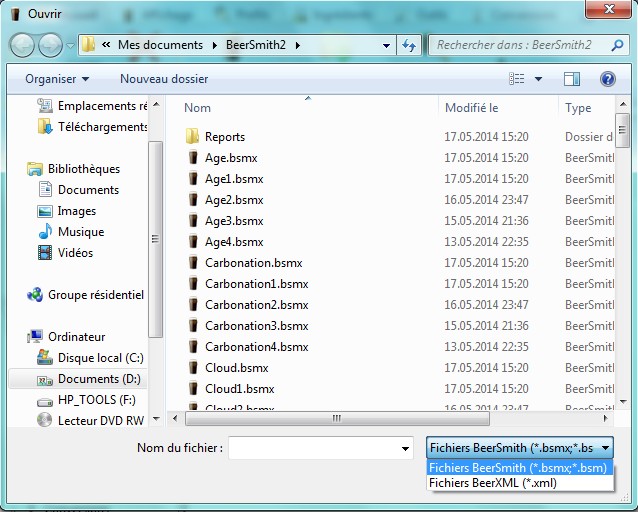Image resolution: width=638 pixels, height=512 pixels.
Task: Toggle the preview pane icon
Action: [571, 78]
